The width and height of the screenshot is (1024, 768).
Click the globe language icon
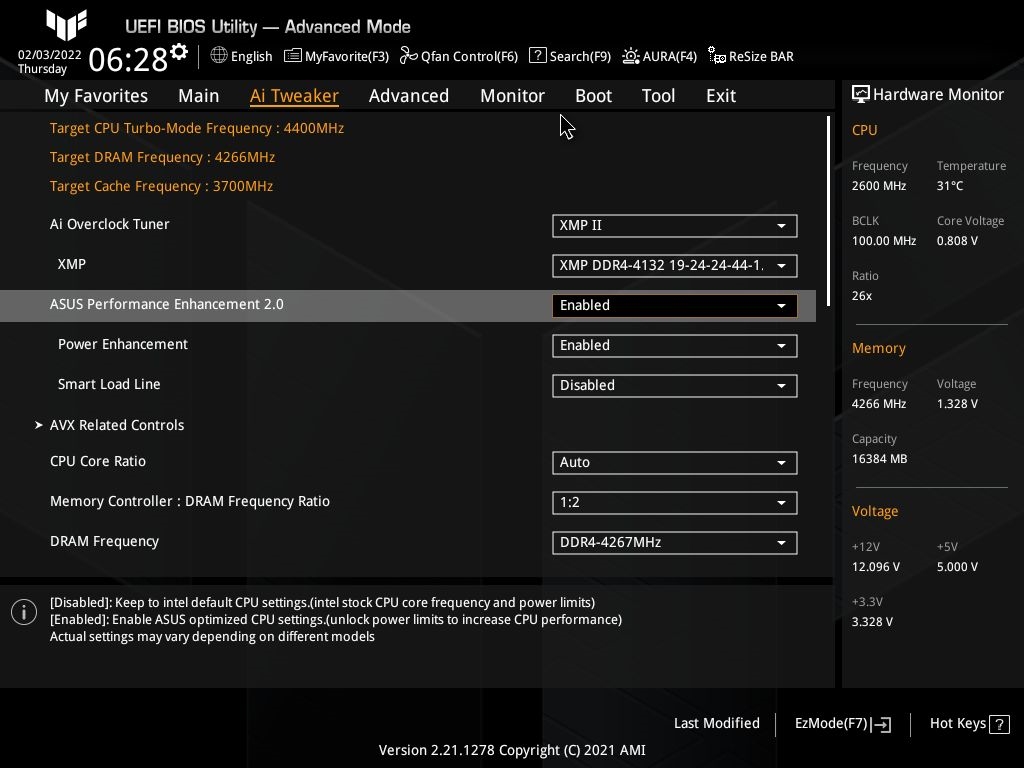(219, 56)
